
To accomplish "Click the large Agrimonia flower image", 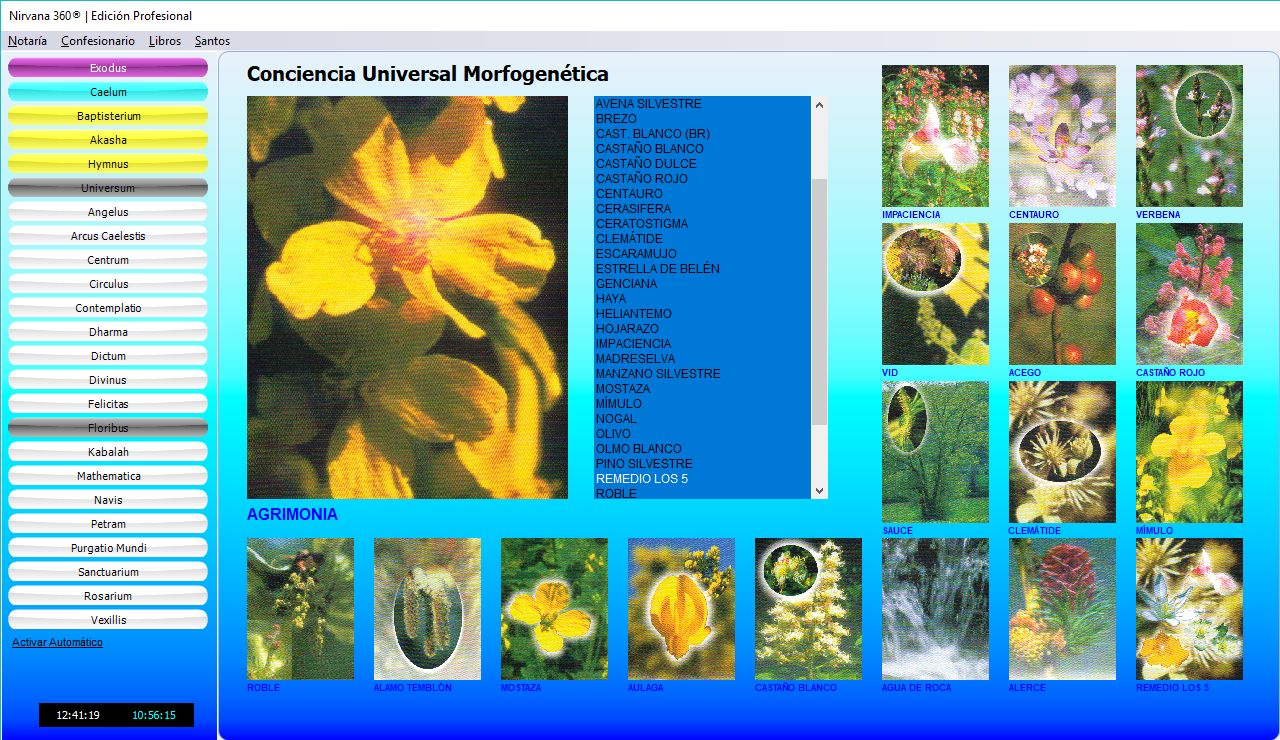I will coord(407,297).
